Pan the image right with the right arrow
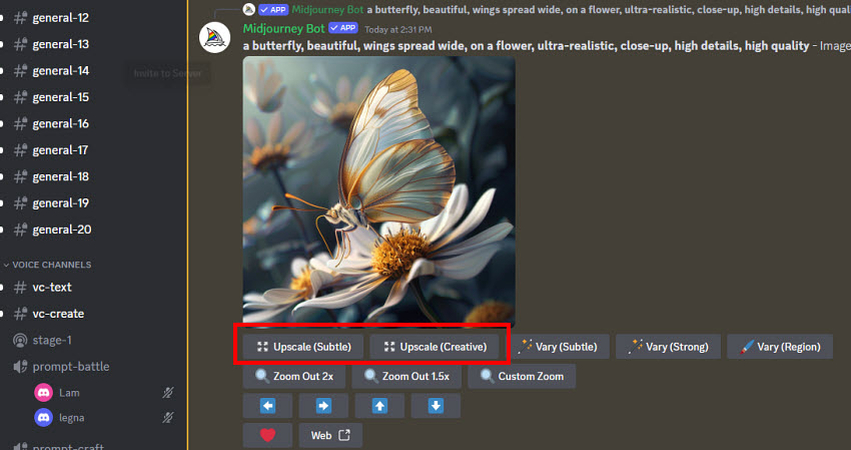The width and height of the screenshot is (851, 450). click(x=323, y=405)
